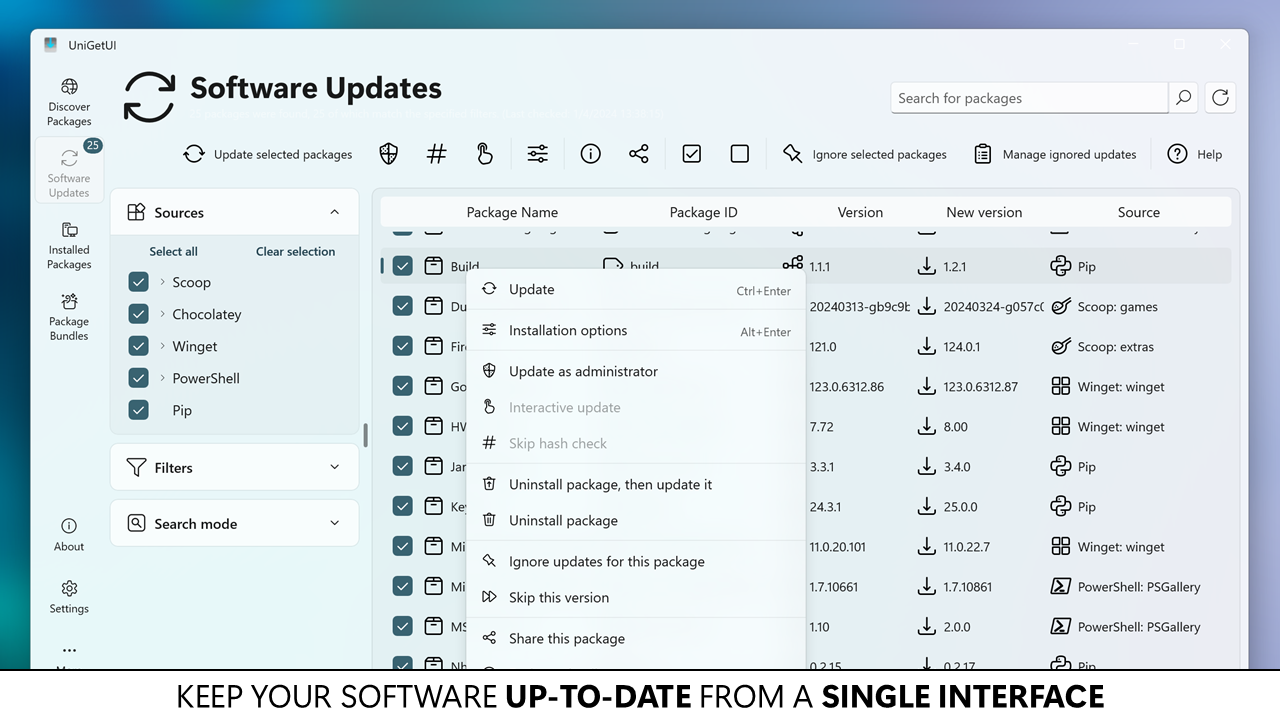Select the update-as-administrator shield icon
The image size is (1280, 720).
click(388, 153)
